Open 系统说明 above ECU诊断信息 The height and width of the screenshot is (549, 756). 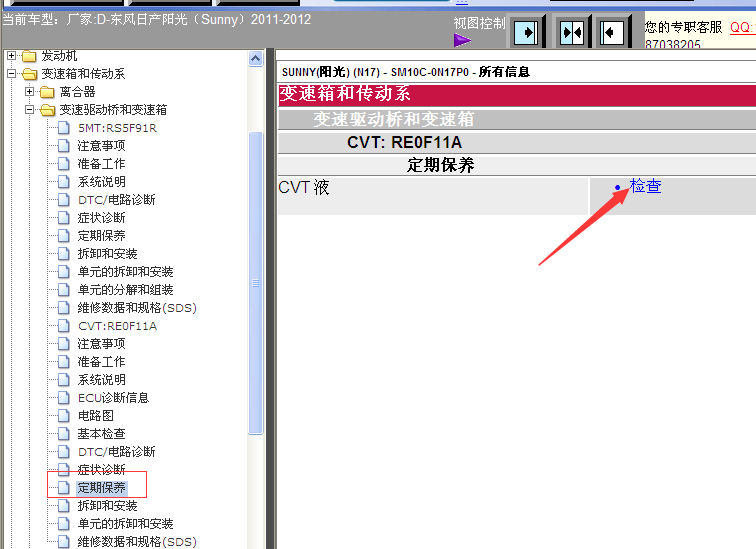[101, 380]
